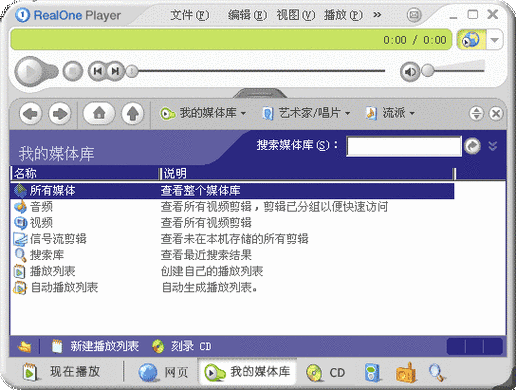Open the dropdown arrow beside the globe icon
Viewport: 516px width, 390px height.
coord(494,40)
